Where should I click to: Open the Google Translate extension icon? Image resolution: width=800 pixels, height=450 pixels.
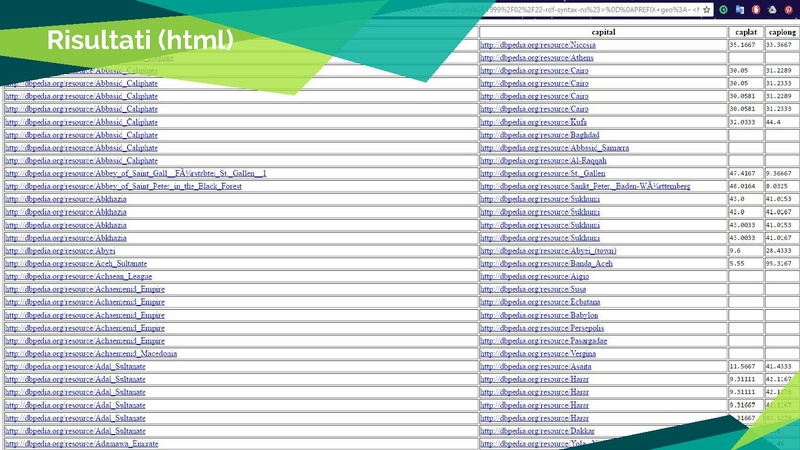(740, 10)
